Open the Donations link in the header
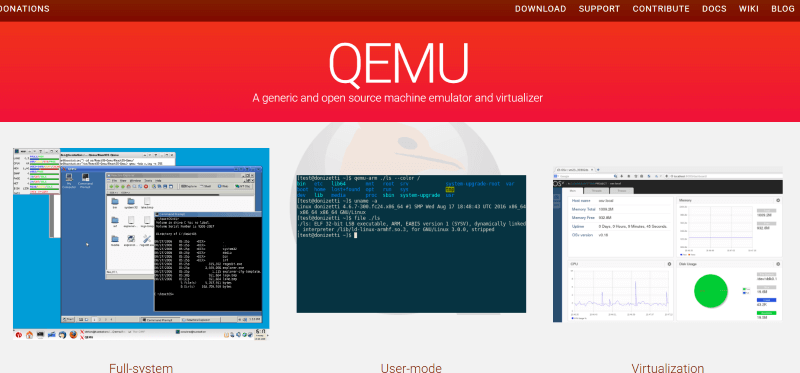800x373 pixels. point(24,9)
